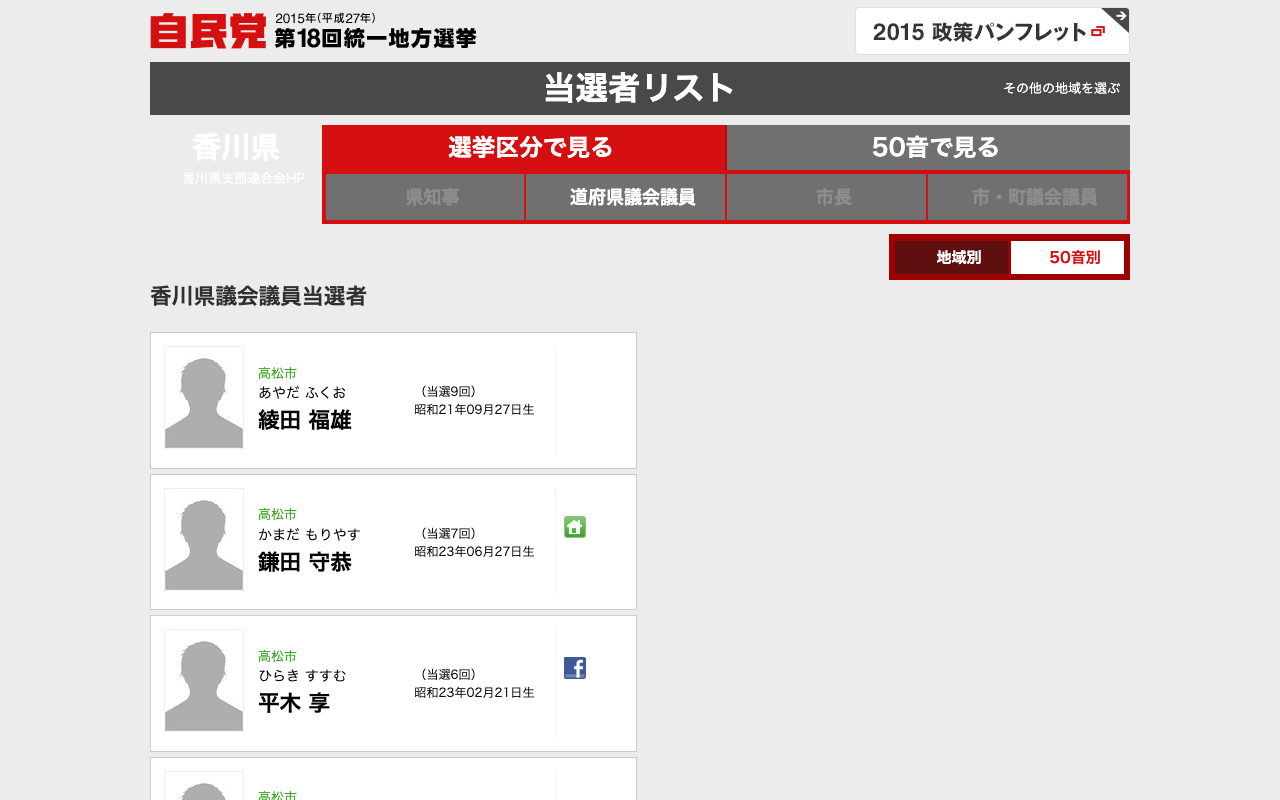Screen dimensions: 1280x800
Task: Click the birthdate 昭和23年02月21日生
Action: (474, 692)
